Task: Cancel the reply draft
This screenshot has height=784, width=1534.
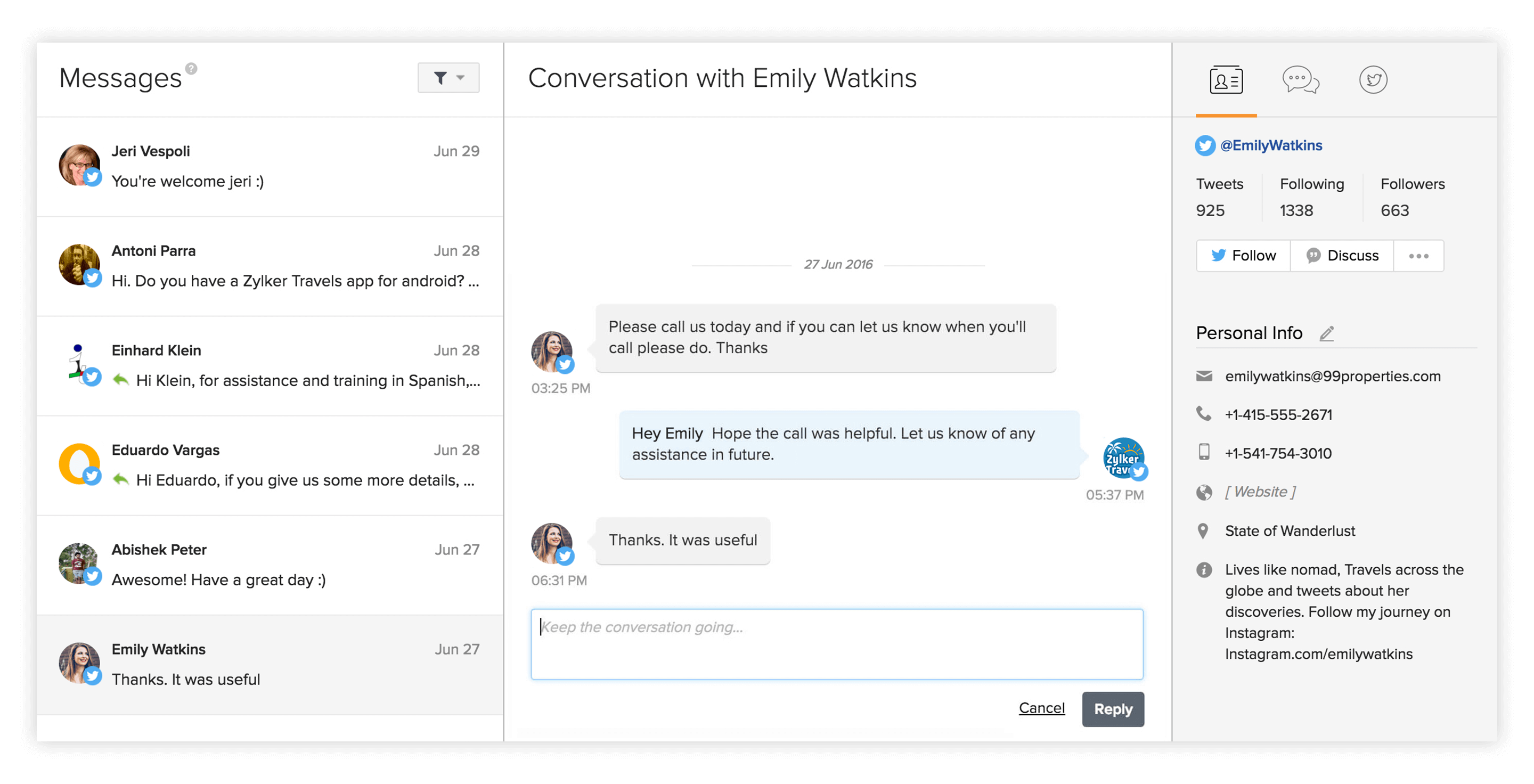Action: coord(1041,708)
